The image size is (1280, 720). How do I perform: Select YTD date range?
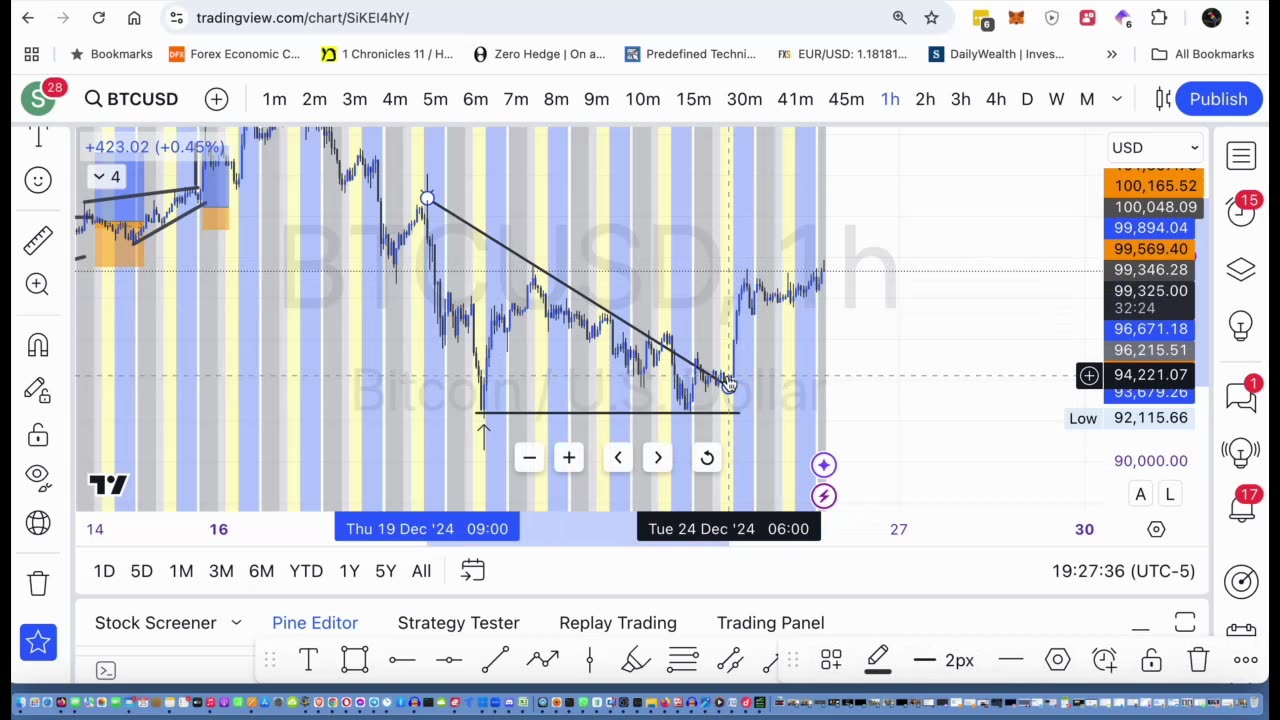click(x=306, y=571)
